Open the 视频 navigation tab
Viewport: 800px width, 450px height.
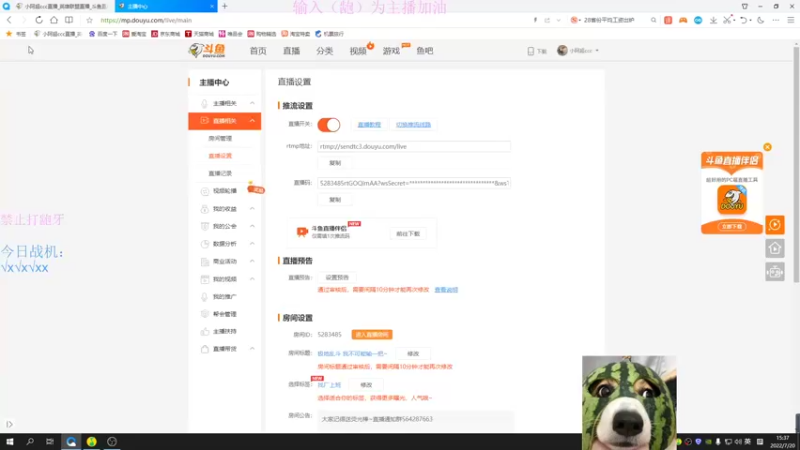(358, 51)
